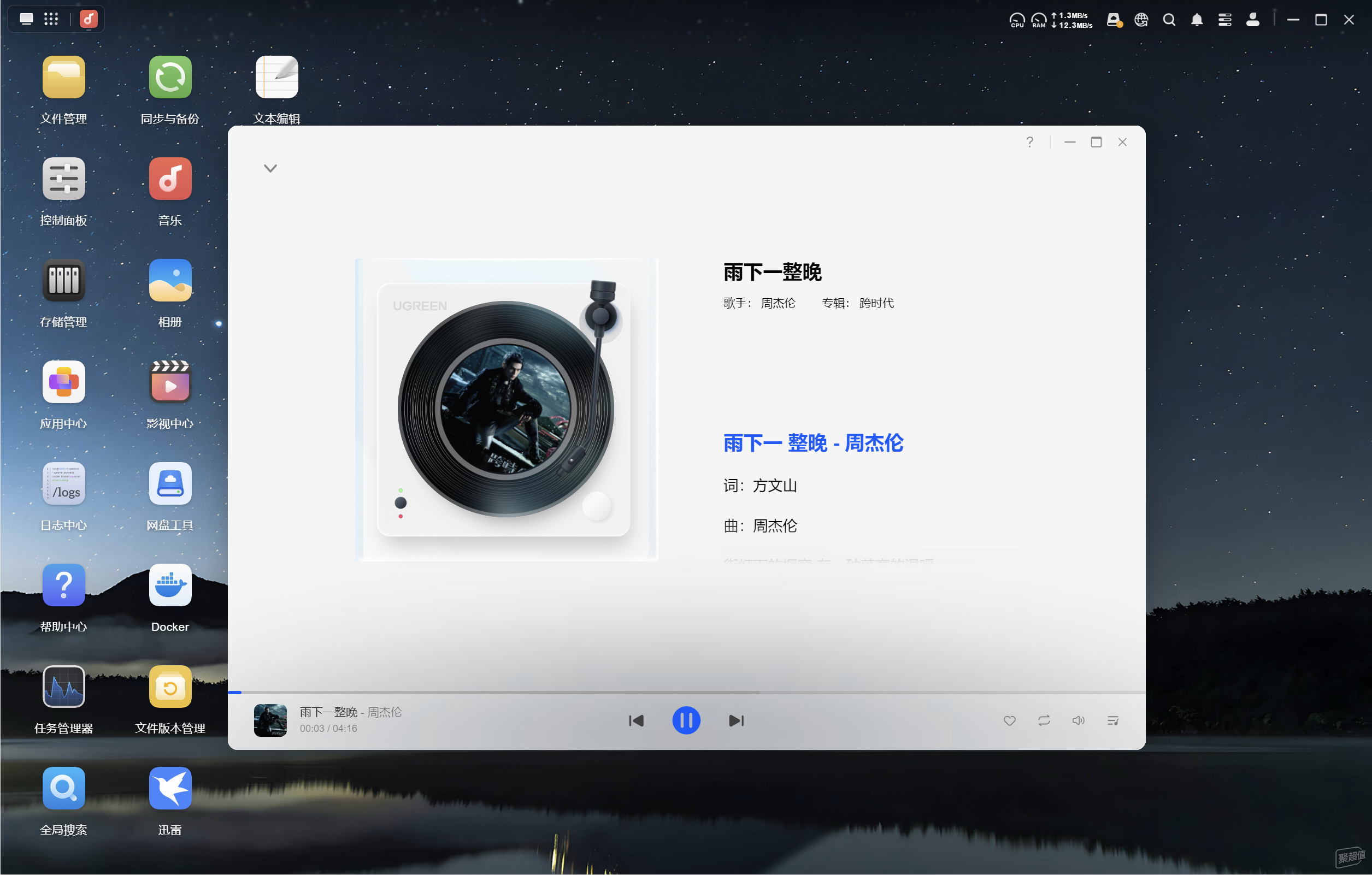The image size is (1372, 875).
Task: Open the globe network icon in top bar
Action: 1141,20
